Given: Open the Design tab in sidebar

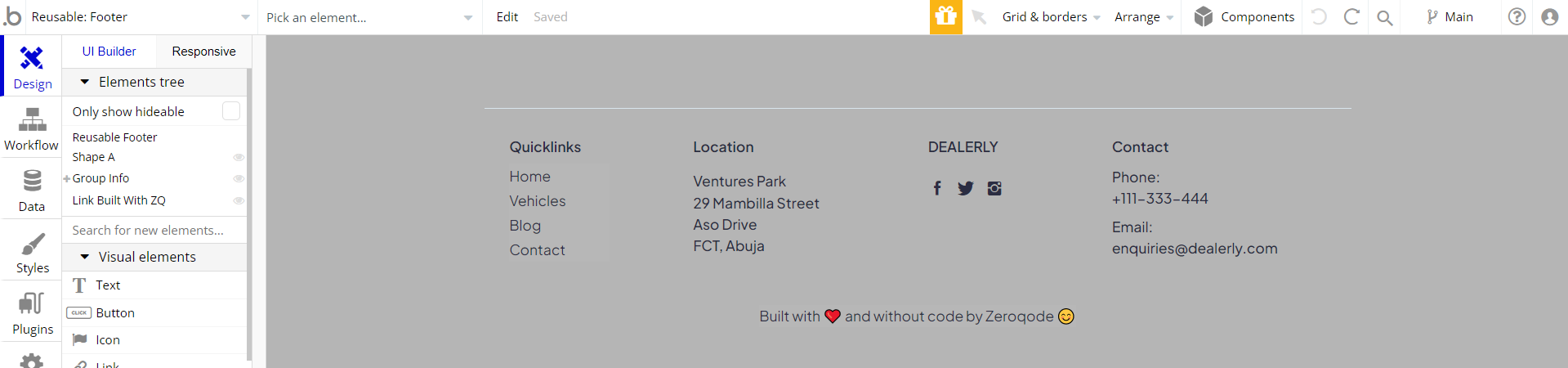Looking at the screenshot, I should click(32, 66).
